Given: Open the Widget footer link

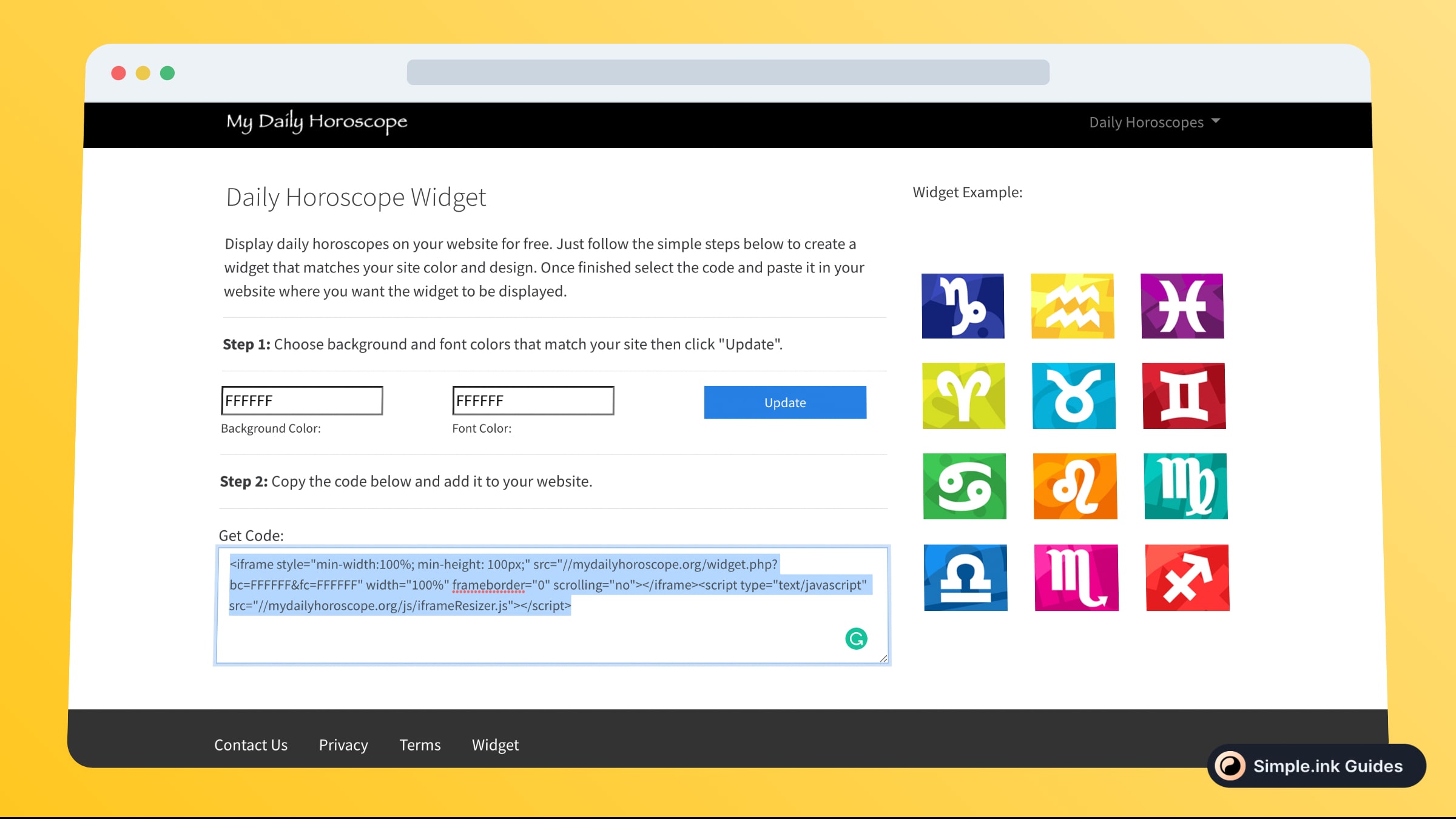Looking at the screenshot, I should point(495,744).
